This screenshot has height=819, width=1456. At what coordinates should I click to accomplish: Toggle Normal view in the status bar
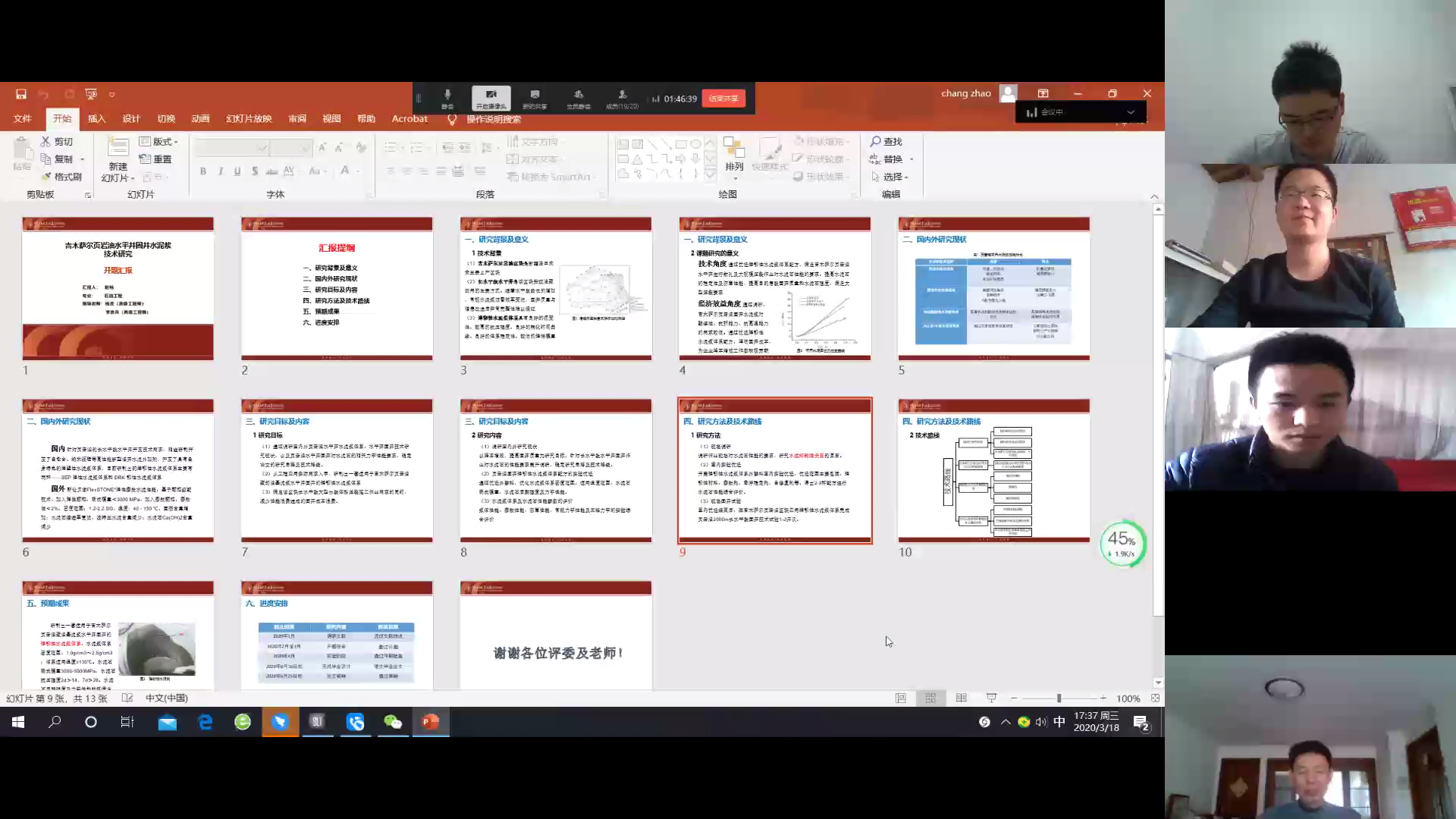tap(901, 698)
